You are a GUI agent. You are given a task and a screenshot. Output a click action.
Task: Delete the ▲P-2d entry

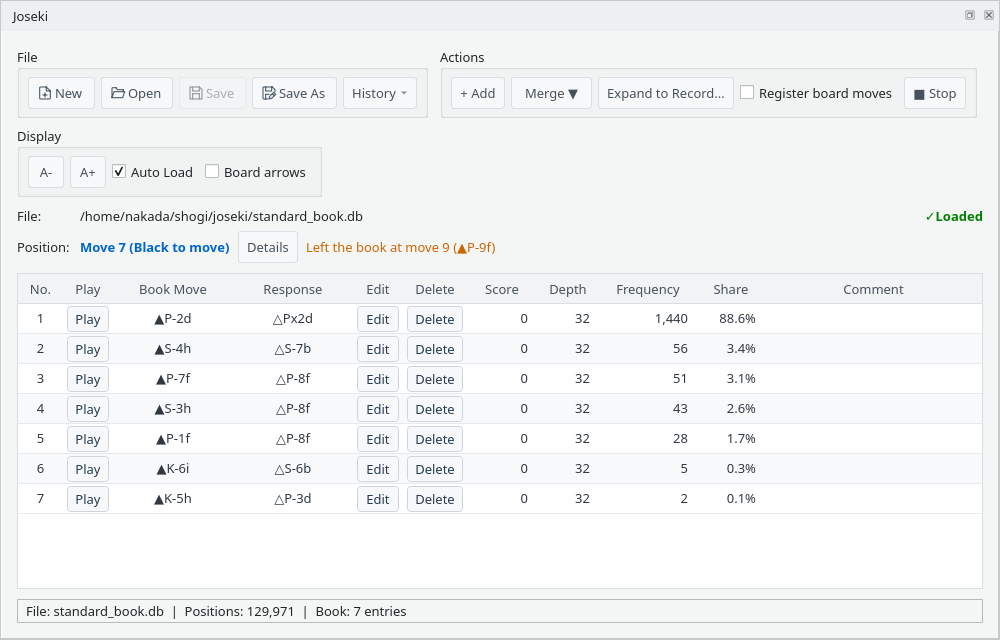pos(434,319)
